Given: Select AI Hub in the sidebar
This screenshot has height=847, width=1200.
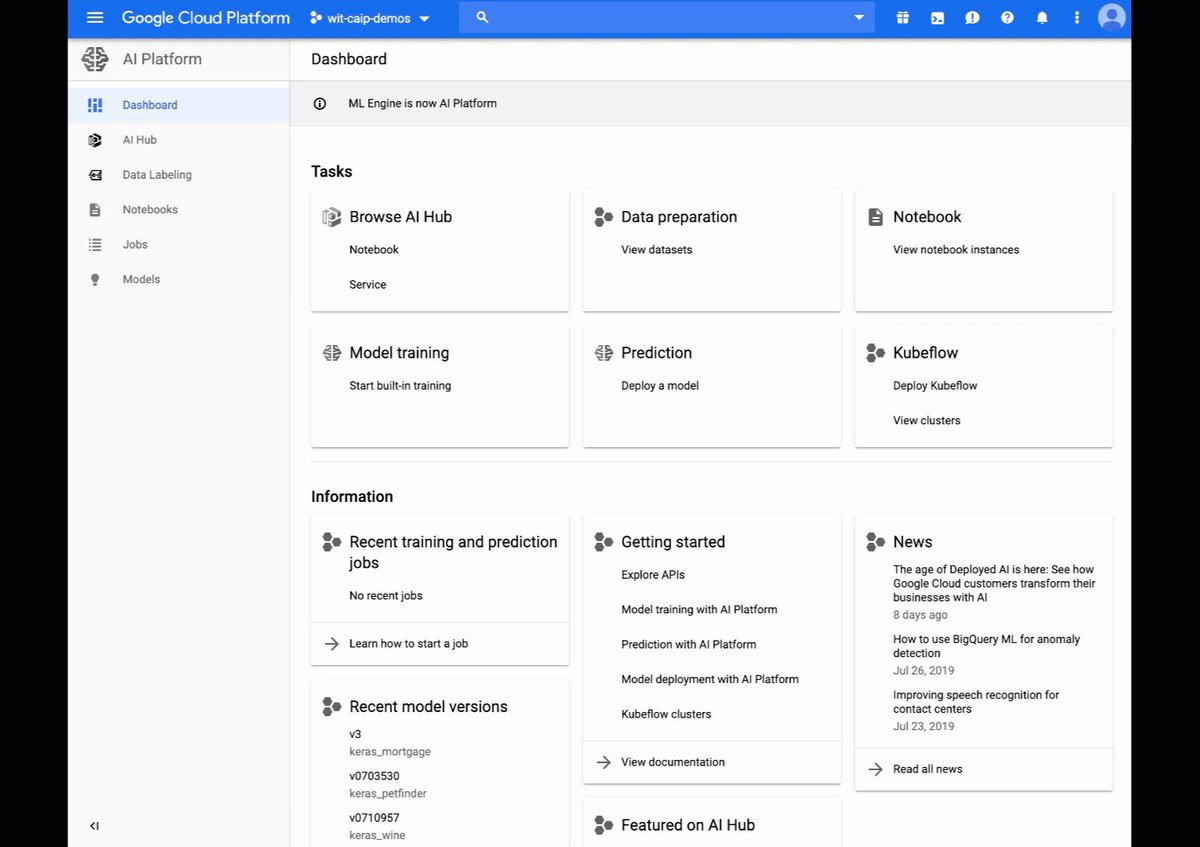Looking at the screenshot, I should click(140, 140).
